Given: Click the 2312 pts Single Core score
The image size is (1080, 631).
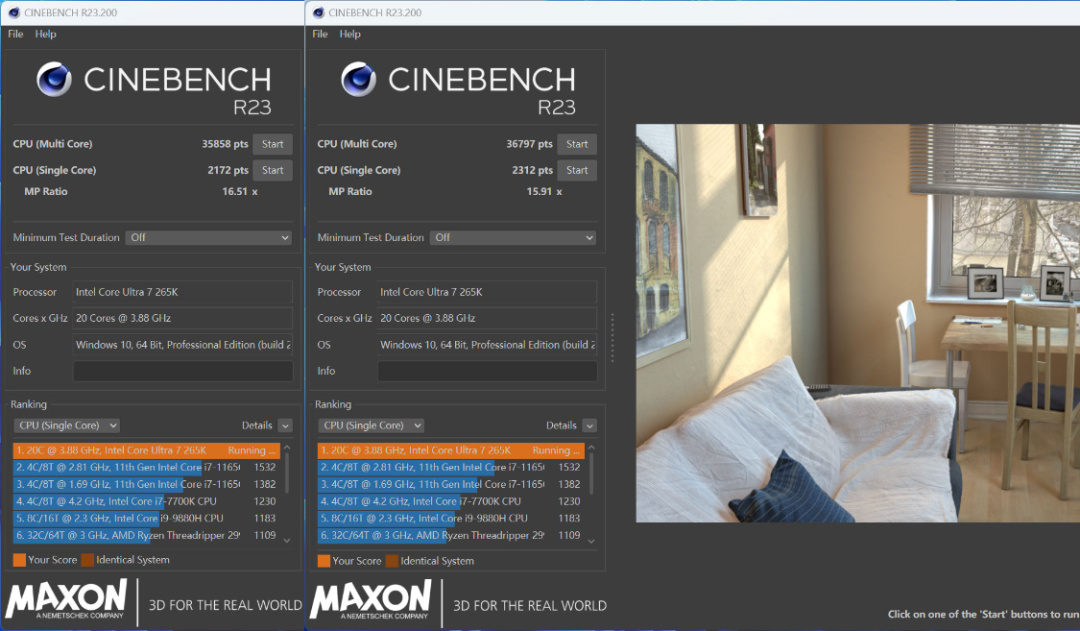Looking at the screenshot, I should pos(532,170).
